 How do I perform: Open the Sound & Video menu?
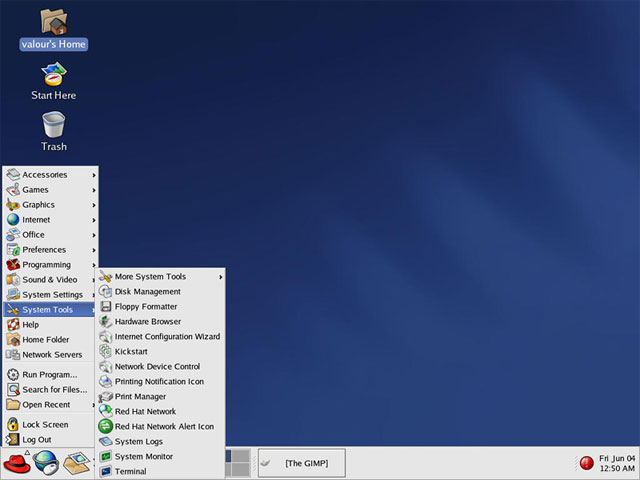(x=50, y=280)
